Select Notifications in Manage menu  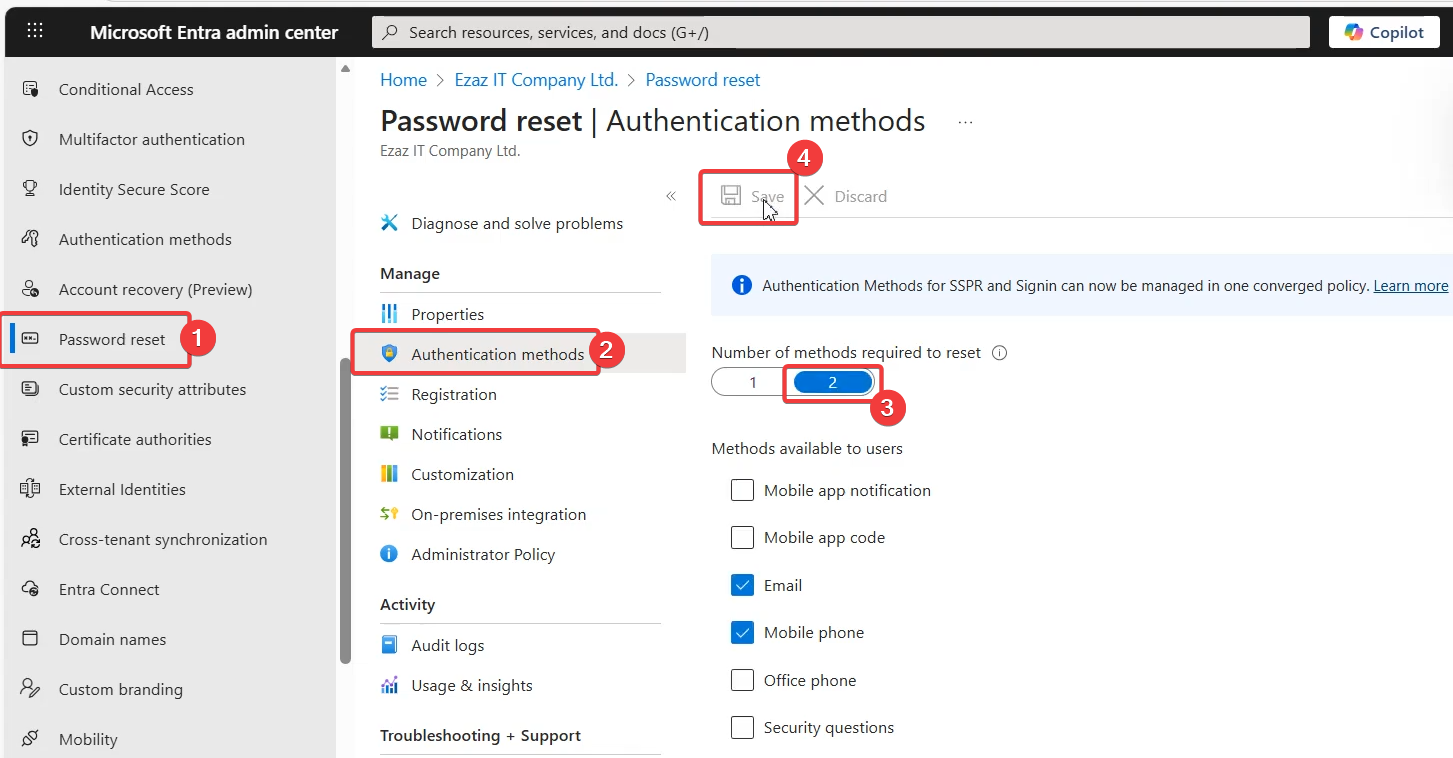pyautogui.click(x=457, y=434)
